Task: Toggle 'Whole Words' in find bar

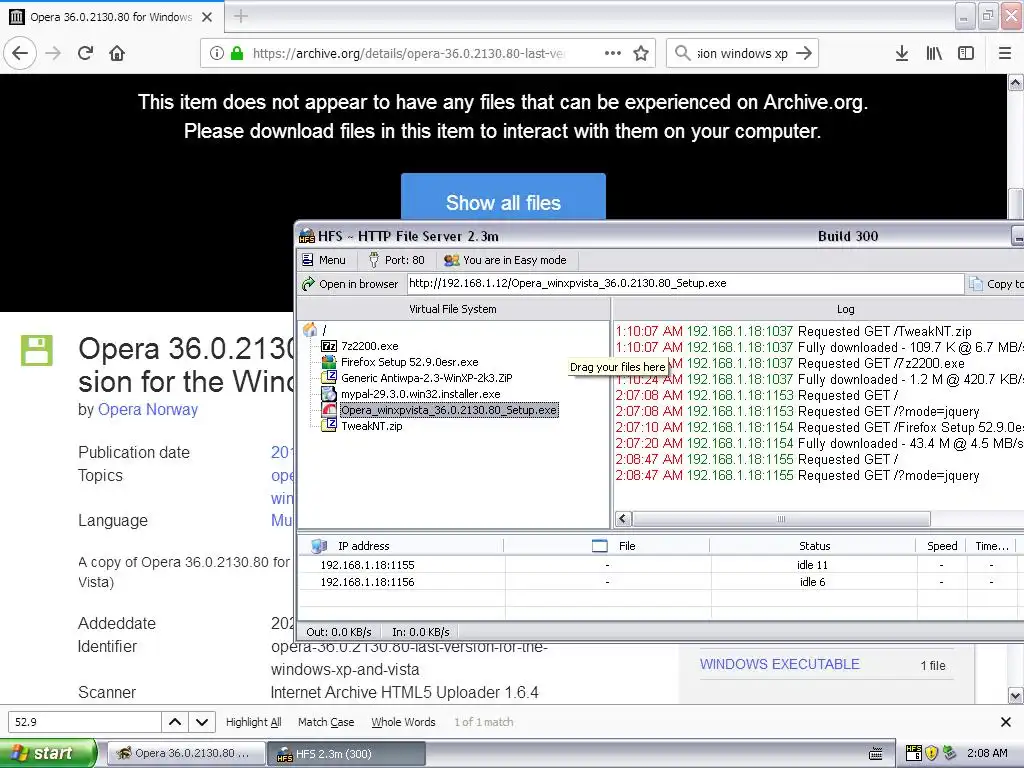Action: tap(403, 722)
